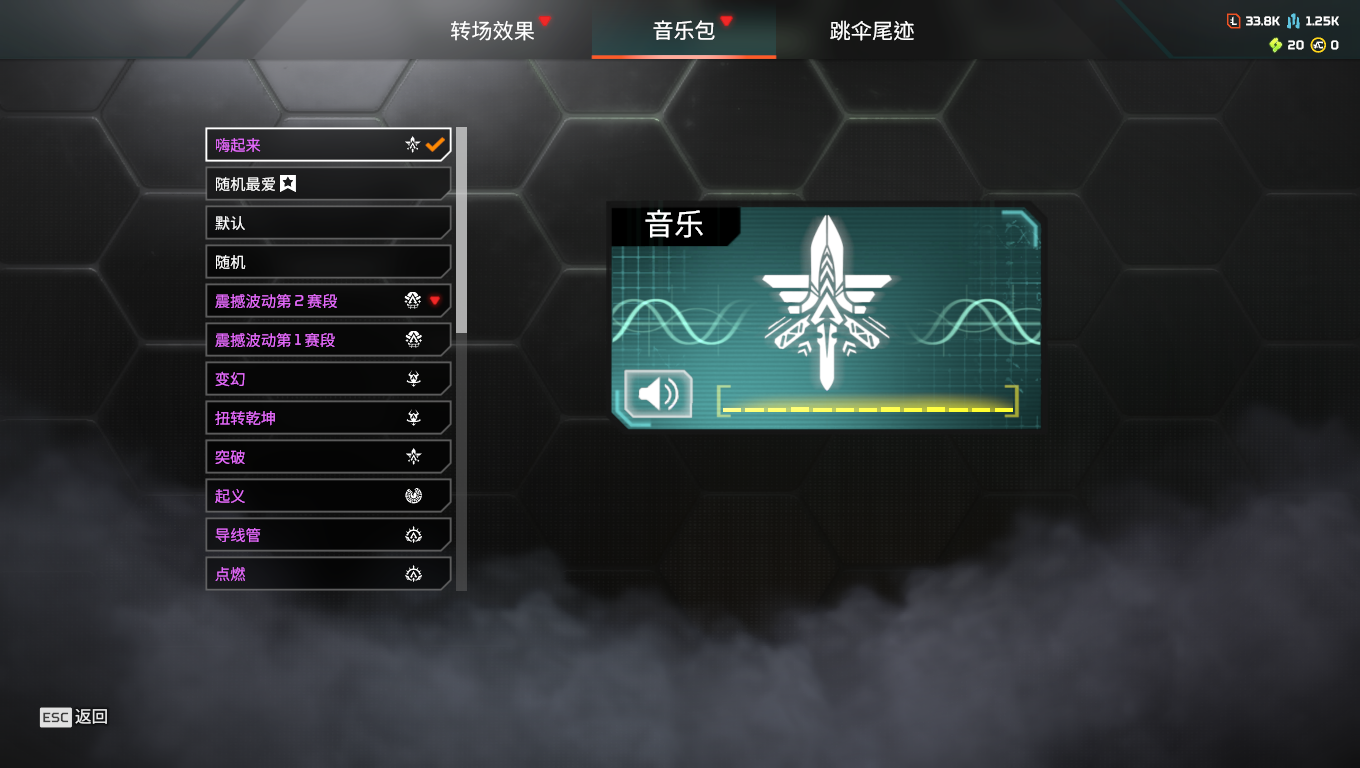Click the music list scrollbar
1360x768 pixels.
pos(461,230)
